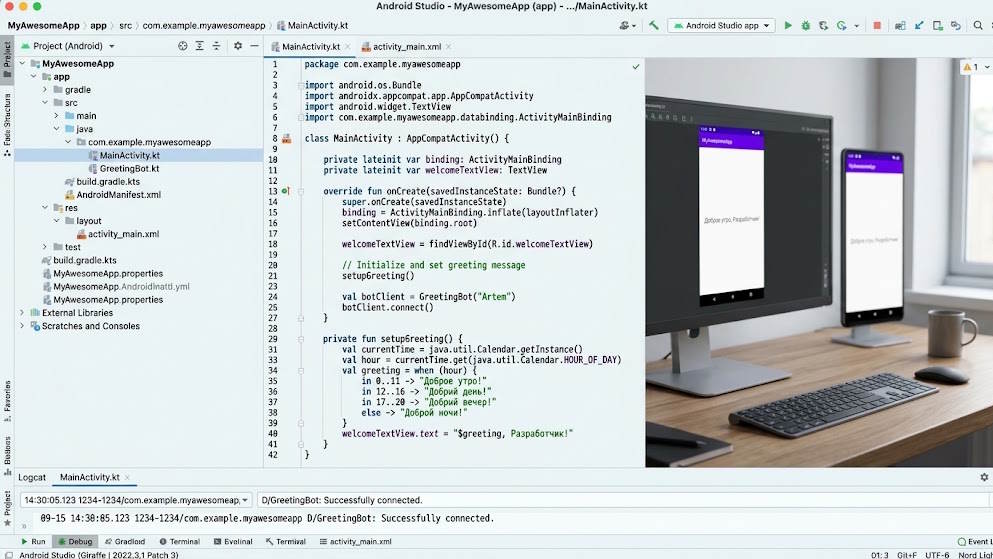Screen dimensions: 993x559
Task: Click the blue arrow update icon
Action: click(x=919, y=25)
